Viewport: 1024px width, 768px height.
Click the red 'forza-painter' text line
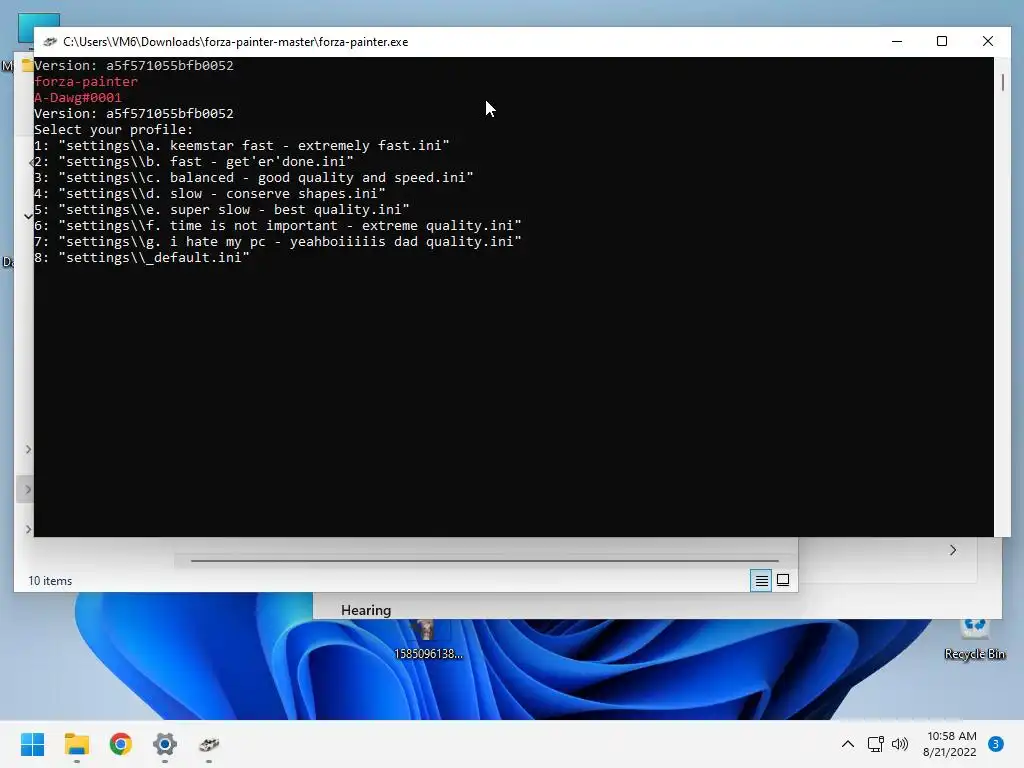(86, 82)
